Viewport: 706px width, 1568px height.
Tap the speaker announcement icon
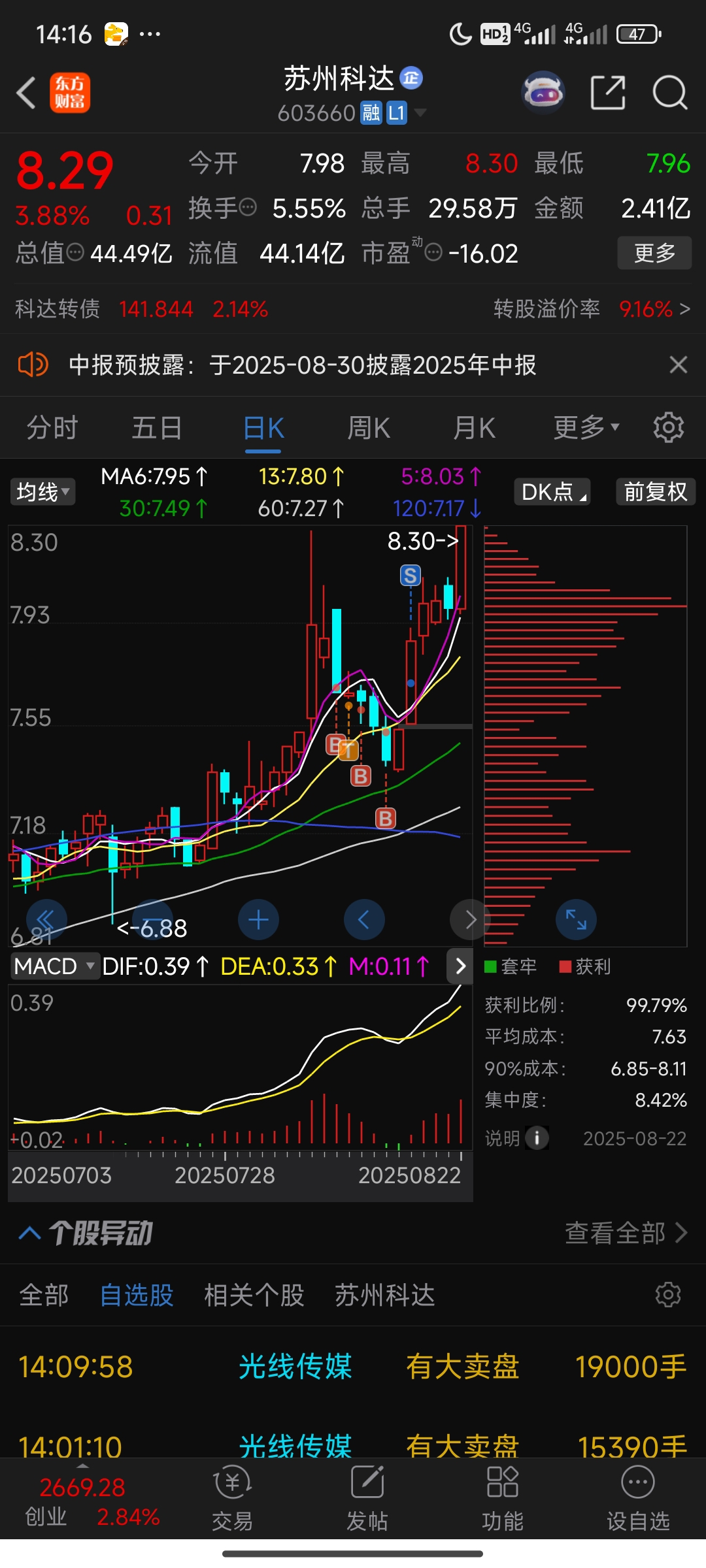pyautogui.click(x=33, y=365)
